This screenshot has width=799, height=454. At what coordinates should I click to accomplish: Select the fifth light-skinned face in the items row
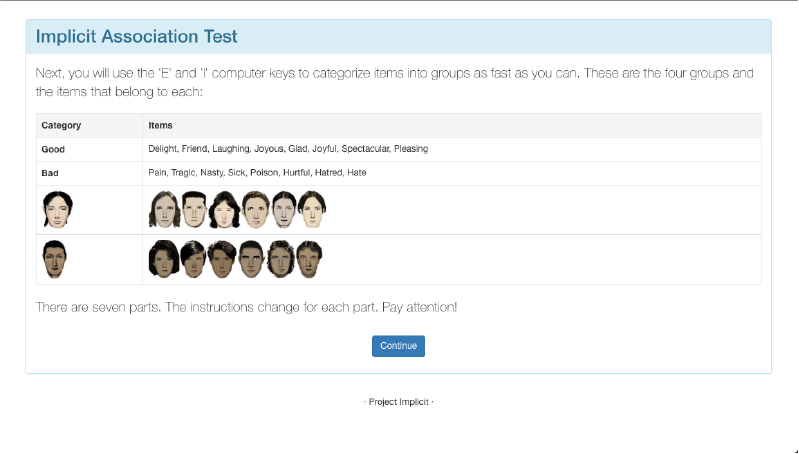pos(284,210)
